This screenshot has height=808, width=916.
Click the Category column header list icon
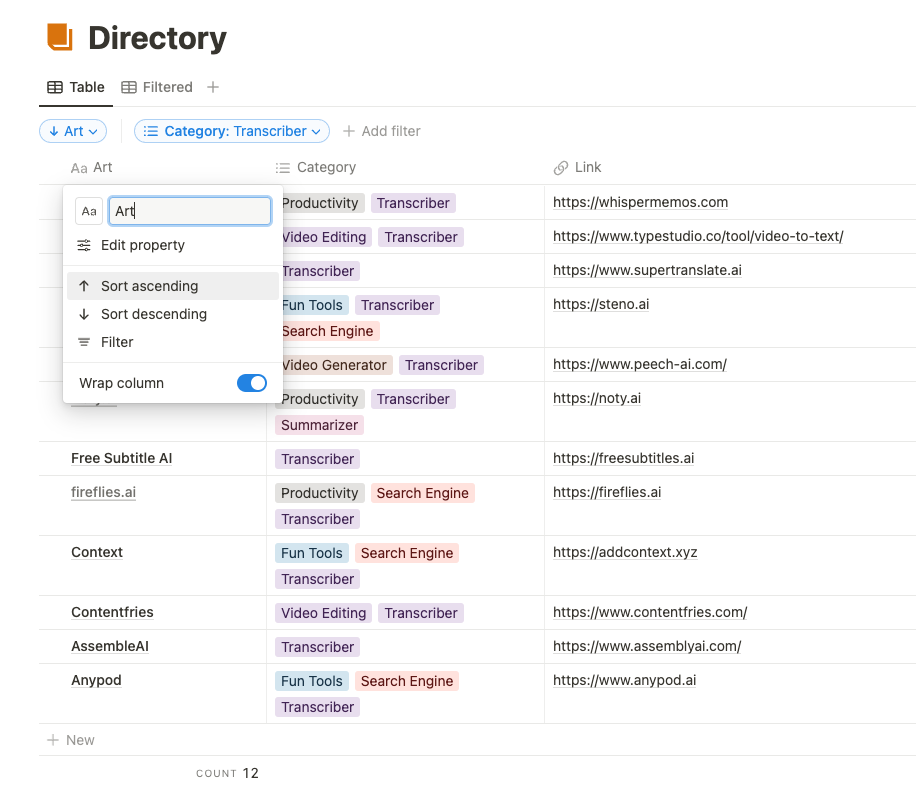tap(283, 168)
